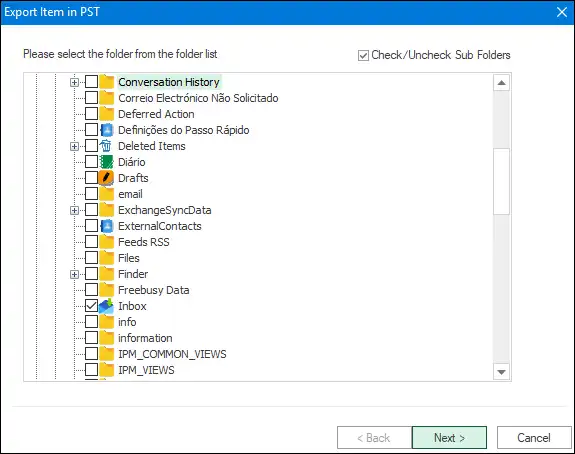
Task: Click the Inbox tray icon
Action: point(106,306)
